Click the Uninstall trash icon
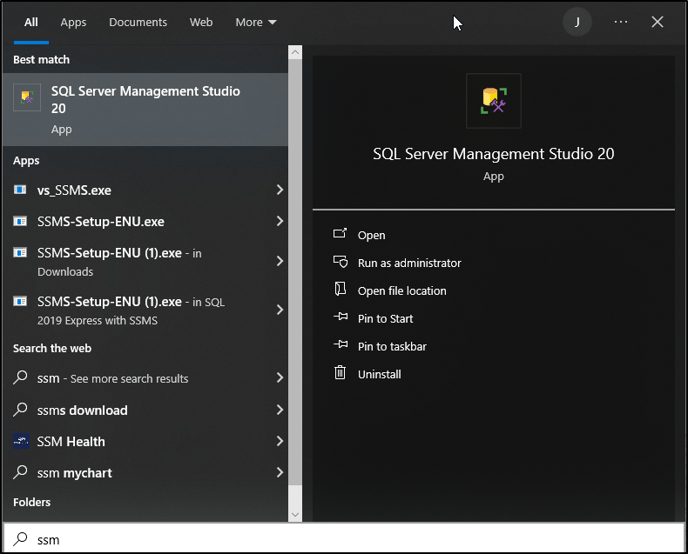Image resolution: width=688 pixels, height=554 pixels. [x=340, y=372]
